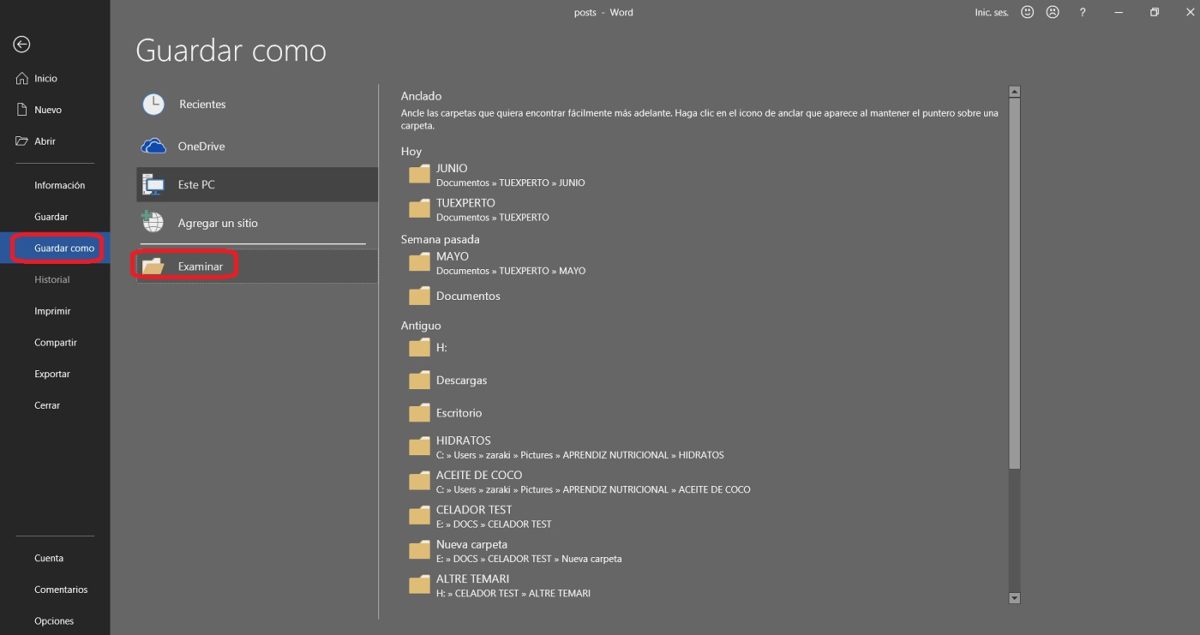
Task: Switch to the Exportar section
Action: pos(52,374)
